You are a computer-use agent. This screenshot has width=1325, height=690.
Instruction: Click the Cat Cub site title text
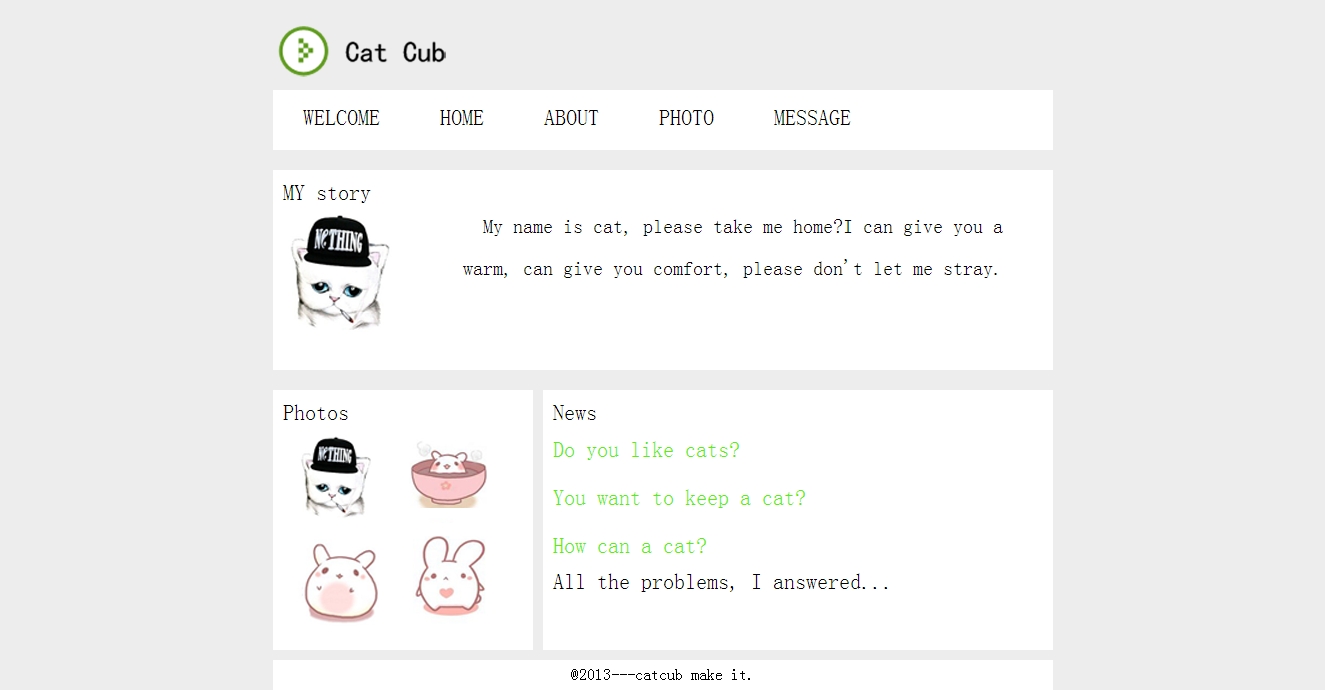click(395, 52)
